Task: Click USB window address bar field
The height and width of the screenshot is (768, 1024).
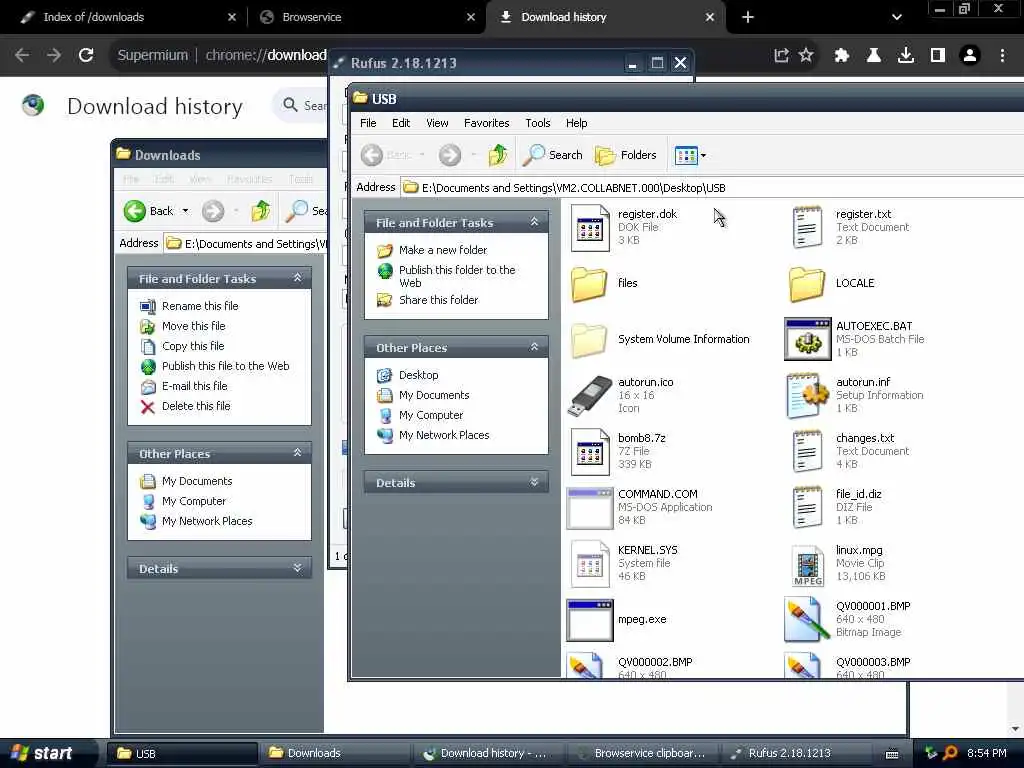Action: click(712, 187)
